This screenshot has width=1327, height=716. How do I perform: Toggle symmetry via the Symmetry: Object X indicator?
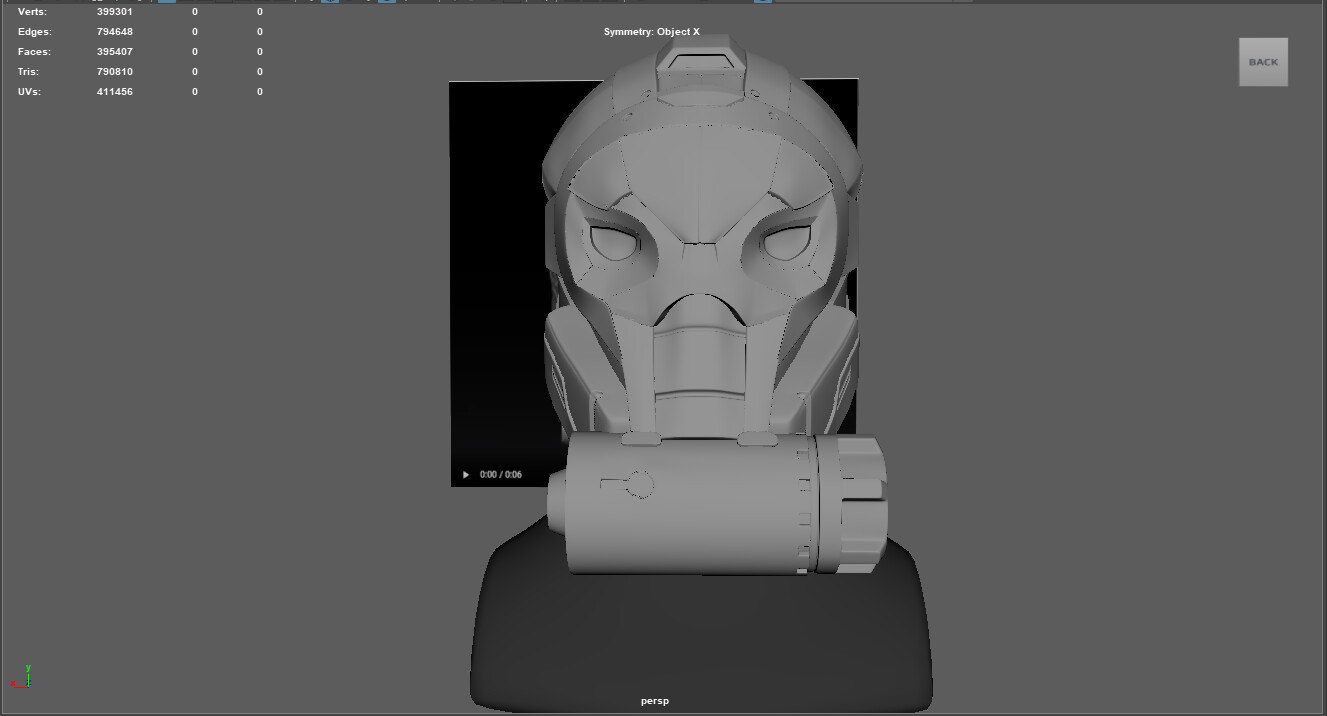tap(654, 31)
